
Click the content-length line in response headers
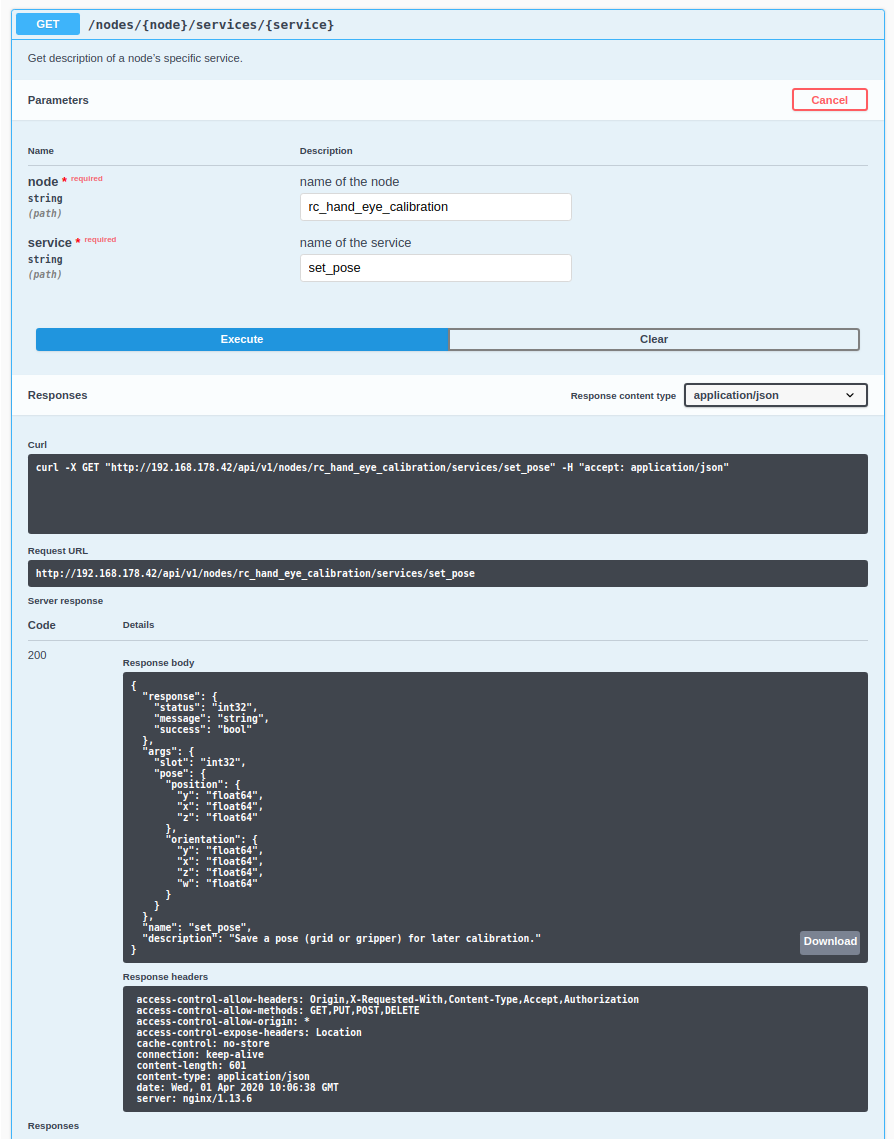pyautogui.click(x=191, y=1066)
